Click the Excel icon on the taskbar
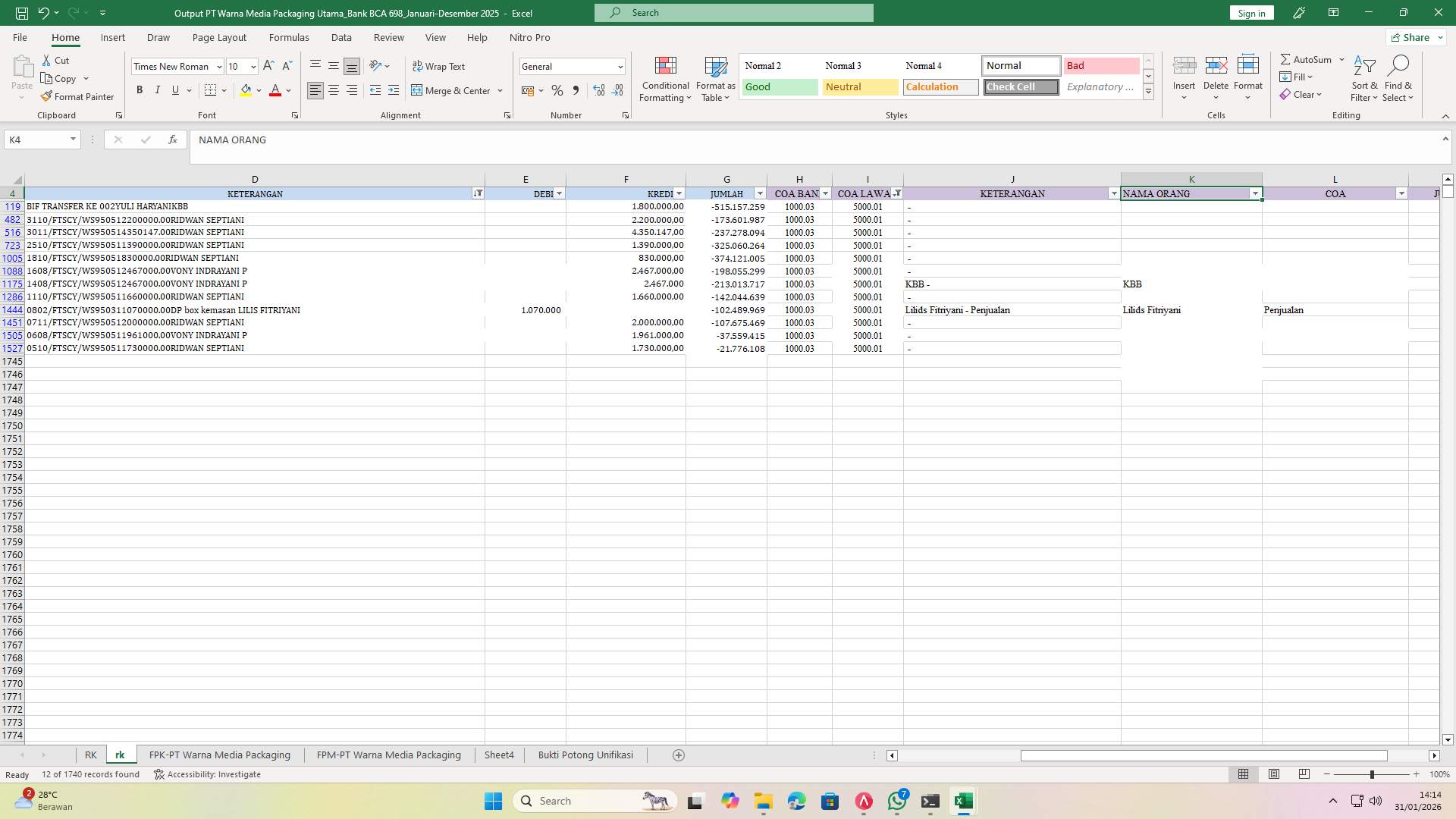This screenshot has height=819, width=1456. [964, 801]
